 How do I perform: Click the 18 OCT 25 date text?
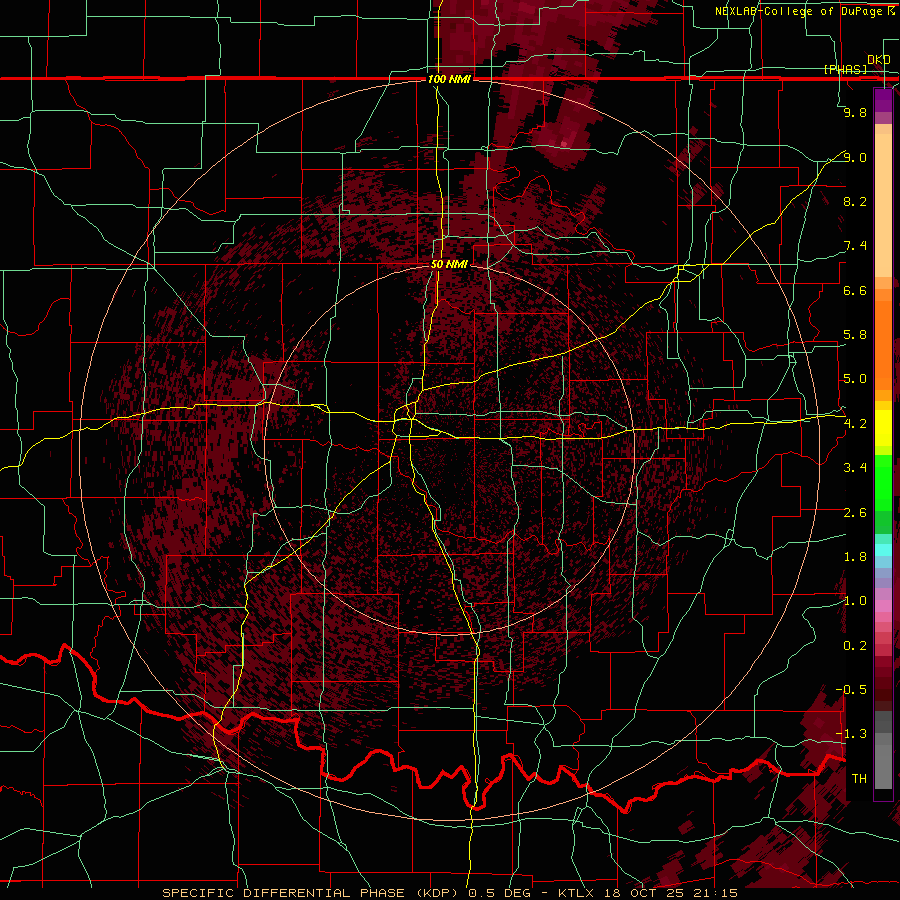tap(645, 893)
